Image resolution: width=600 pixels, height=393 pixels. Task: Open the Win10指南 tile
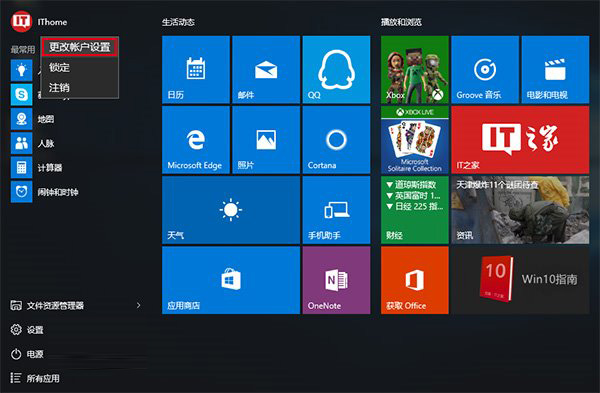tap(520, 280)
